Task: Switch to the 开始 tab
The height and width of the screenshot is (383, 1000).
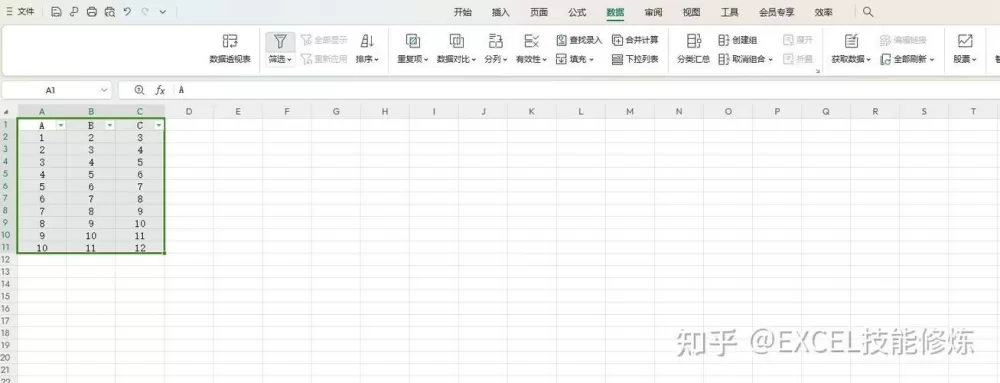Action: [x=462, y=12]
